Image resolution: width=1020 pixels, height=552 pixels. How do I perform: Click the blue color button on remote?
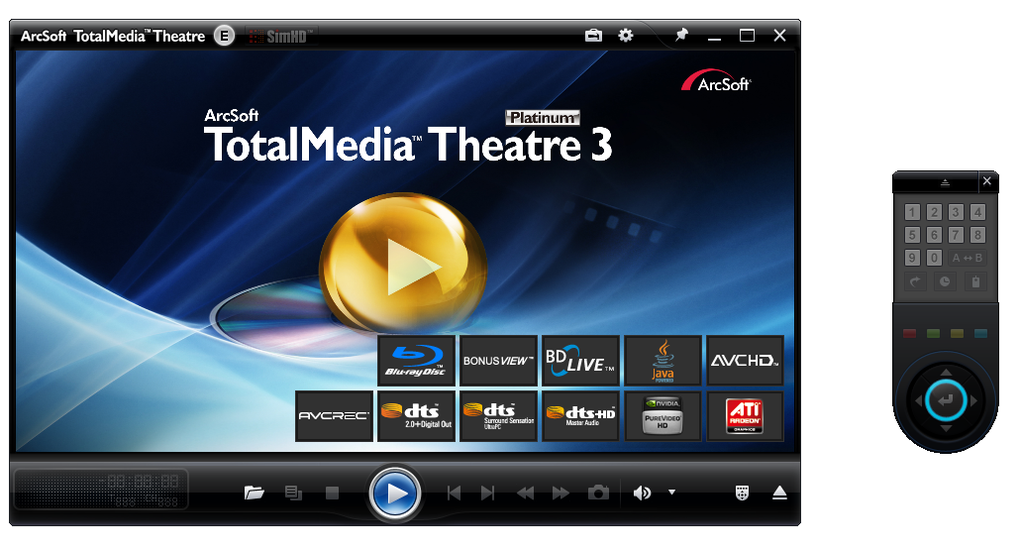coord(981,334)
